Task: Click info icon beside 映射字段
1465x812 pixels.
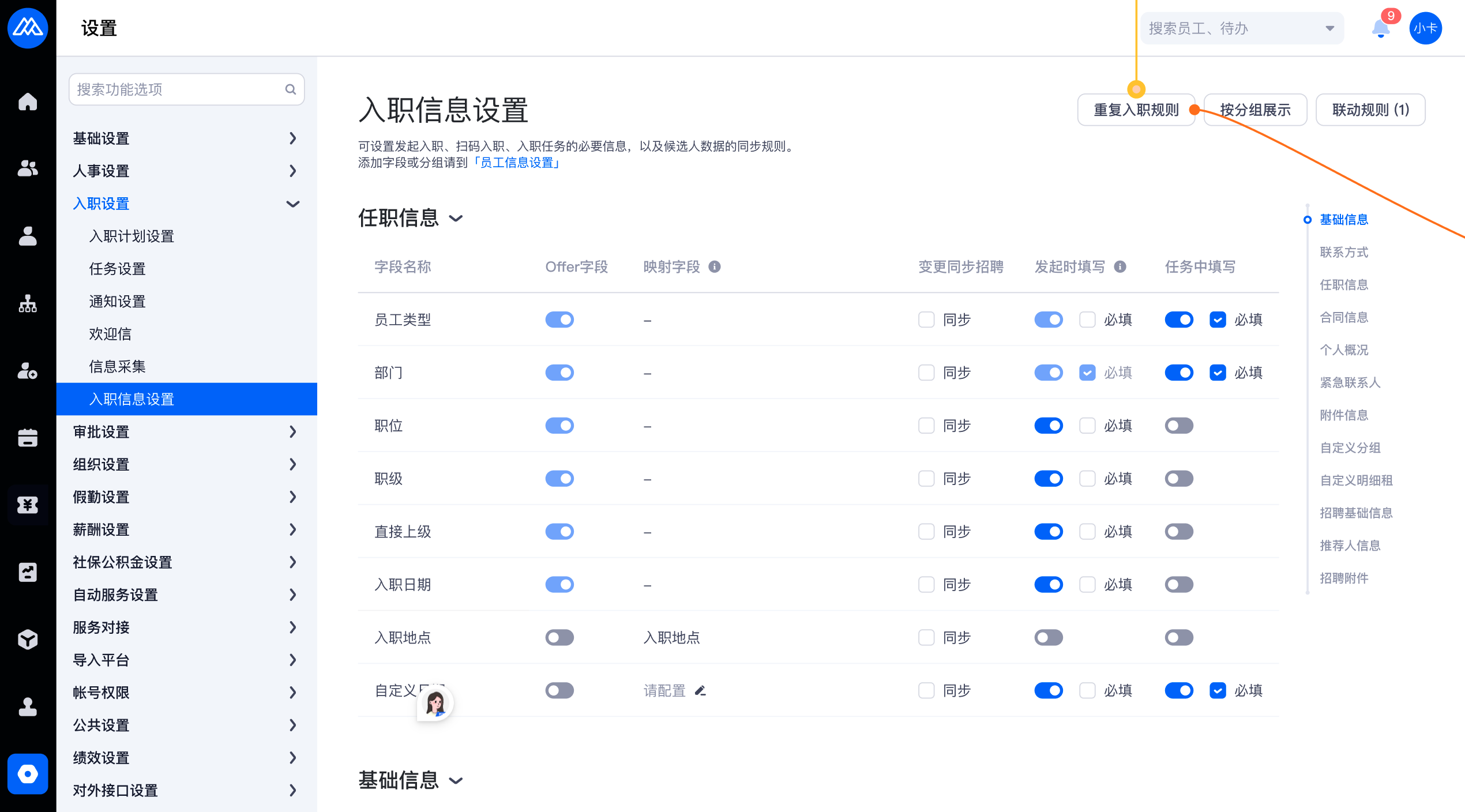Action: [715, 266]
